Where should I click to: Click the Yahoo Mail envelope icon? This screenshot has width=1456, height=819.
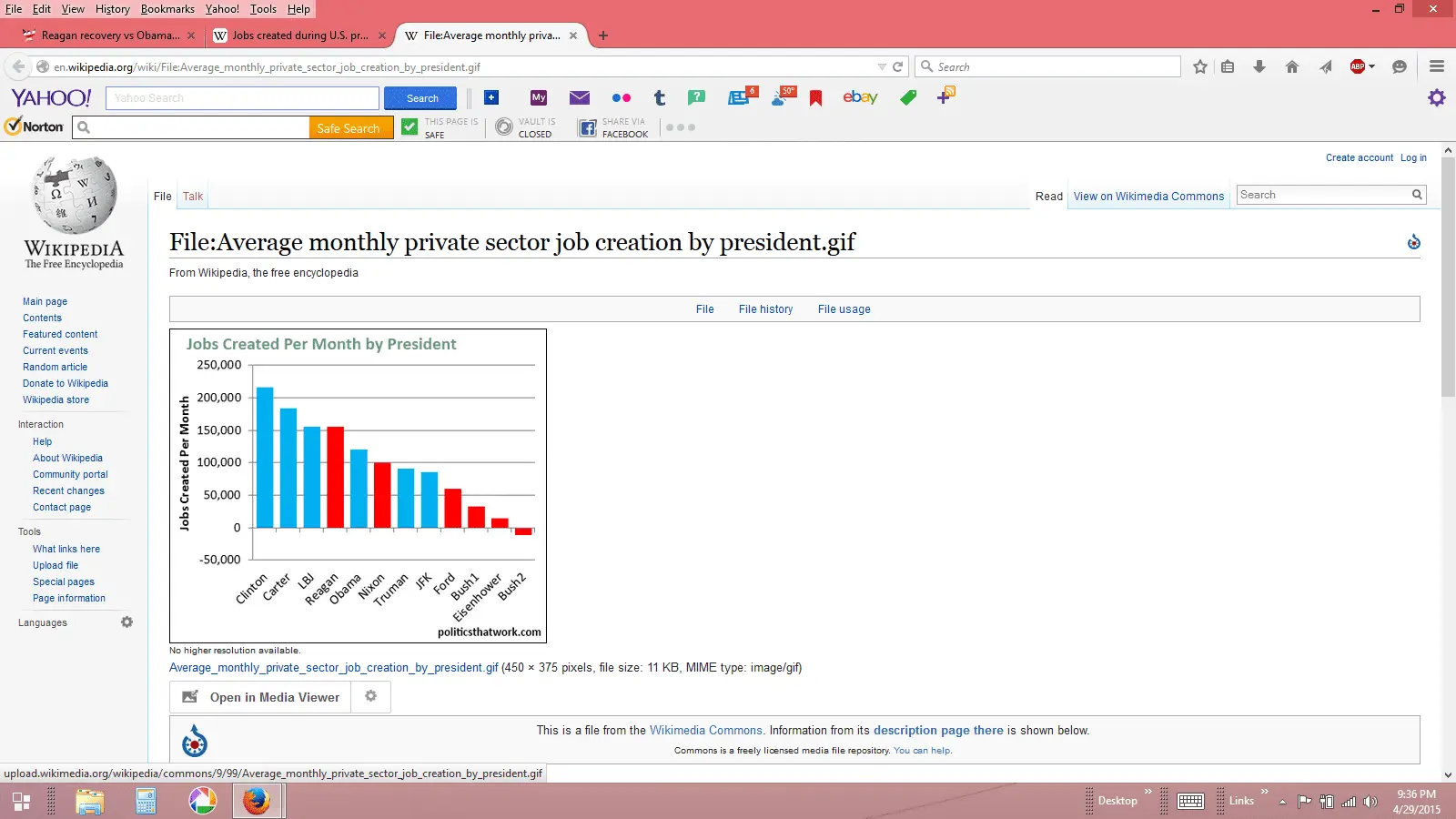tap(580, 98)
